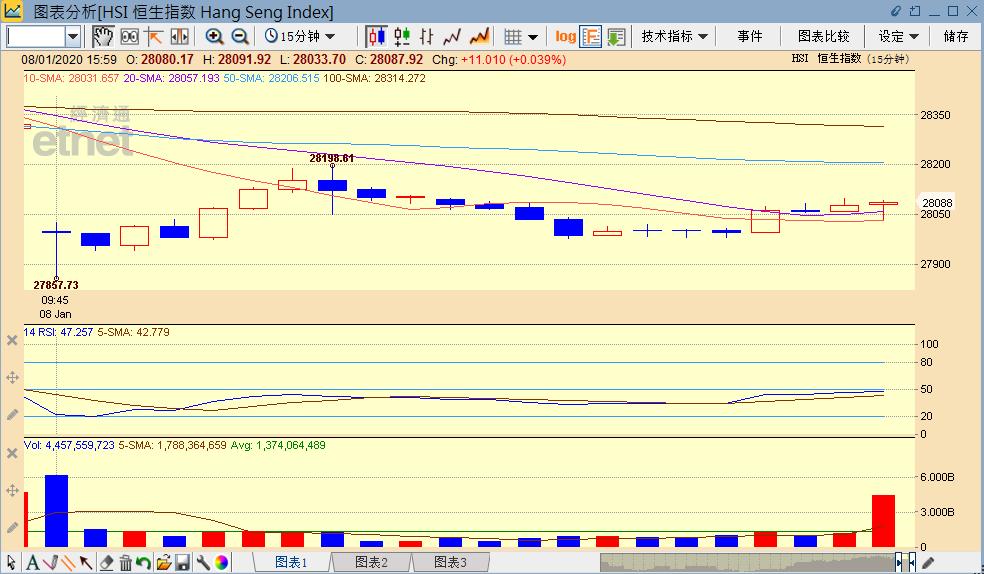
Task: Select the hand pan tool
Action: point(103,36)
